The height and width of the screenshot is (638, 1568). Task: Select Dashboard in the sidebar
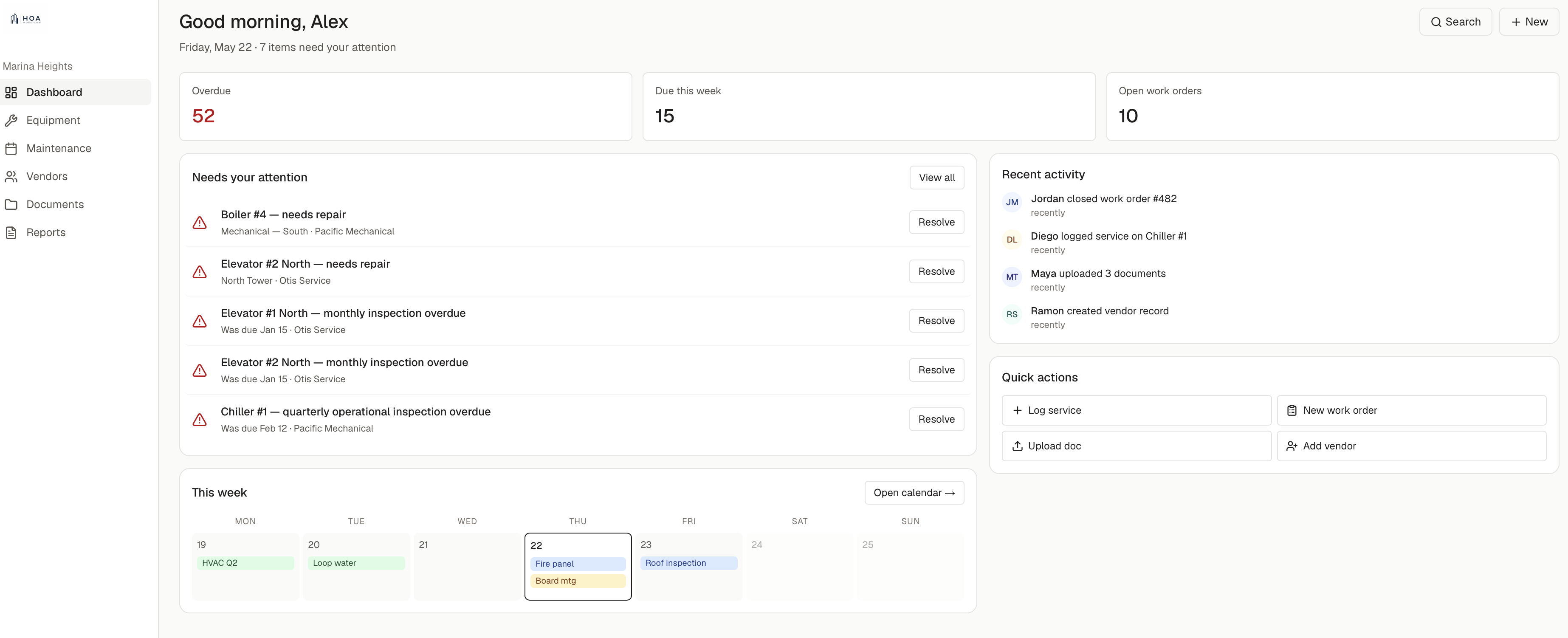click(x=76, y=92)
